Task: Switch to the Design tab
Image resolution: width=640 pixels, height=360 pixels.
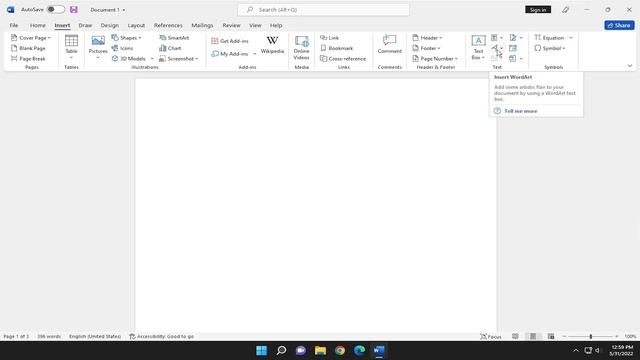Action: (x=109, y=25)
